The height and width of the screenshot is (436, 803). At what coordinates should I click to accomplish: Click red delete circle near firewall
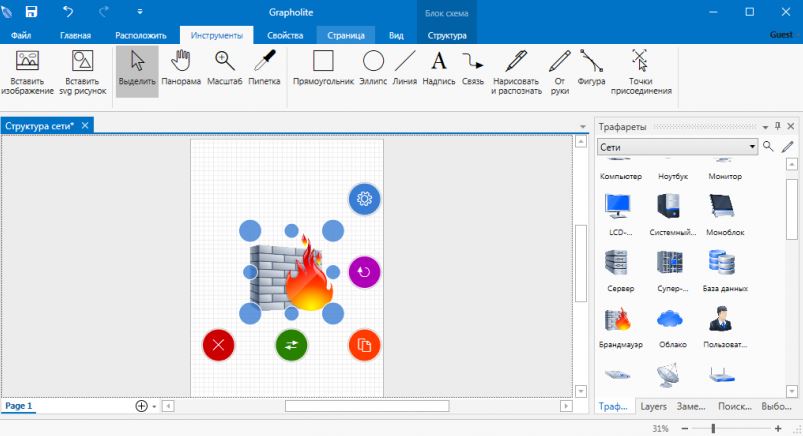(x=218, y=345)
